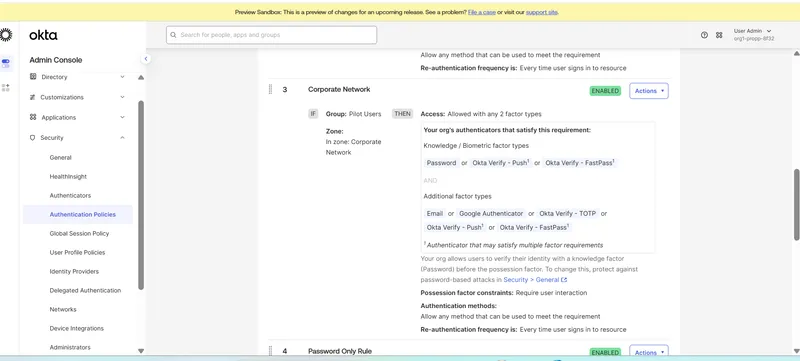Open HealthInsight page
Viewport: 800px width, 361px height.
(68, 176)
